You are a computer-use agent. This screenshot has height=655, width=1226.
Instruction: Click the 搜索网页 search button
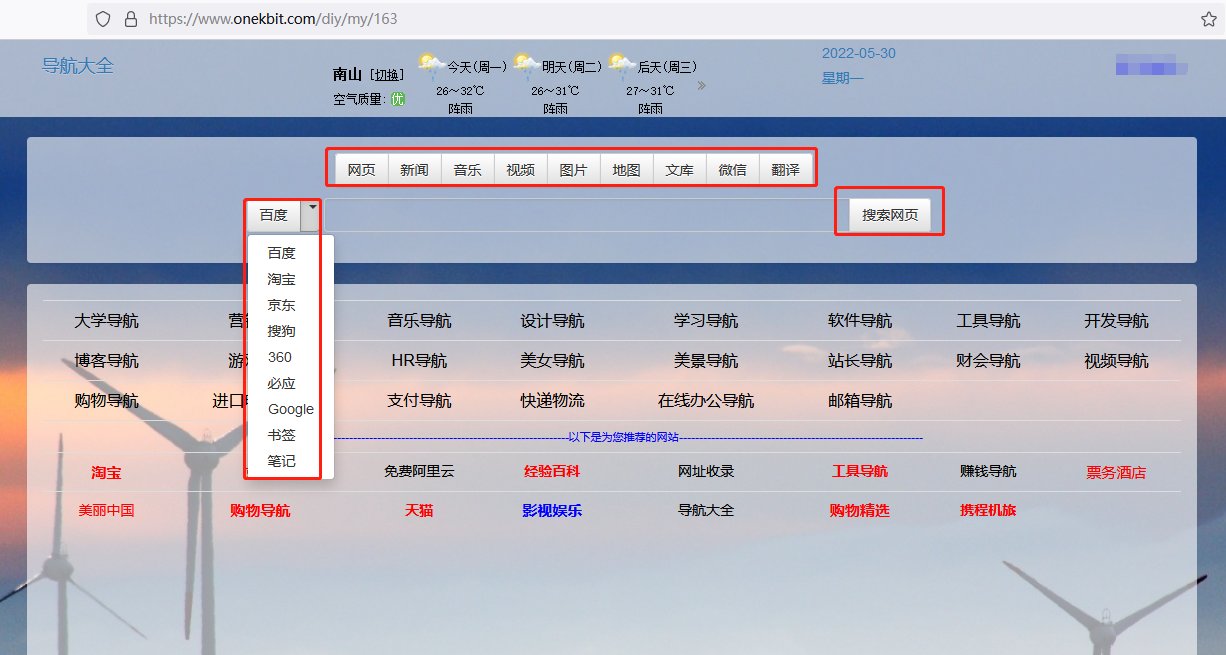tap(888, 213)
